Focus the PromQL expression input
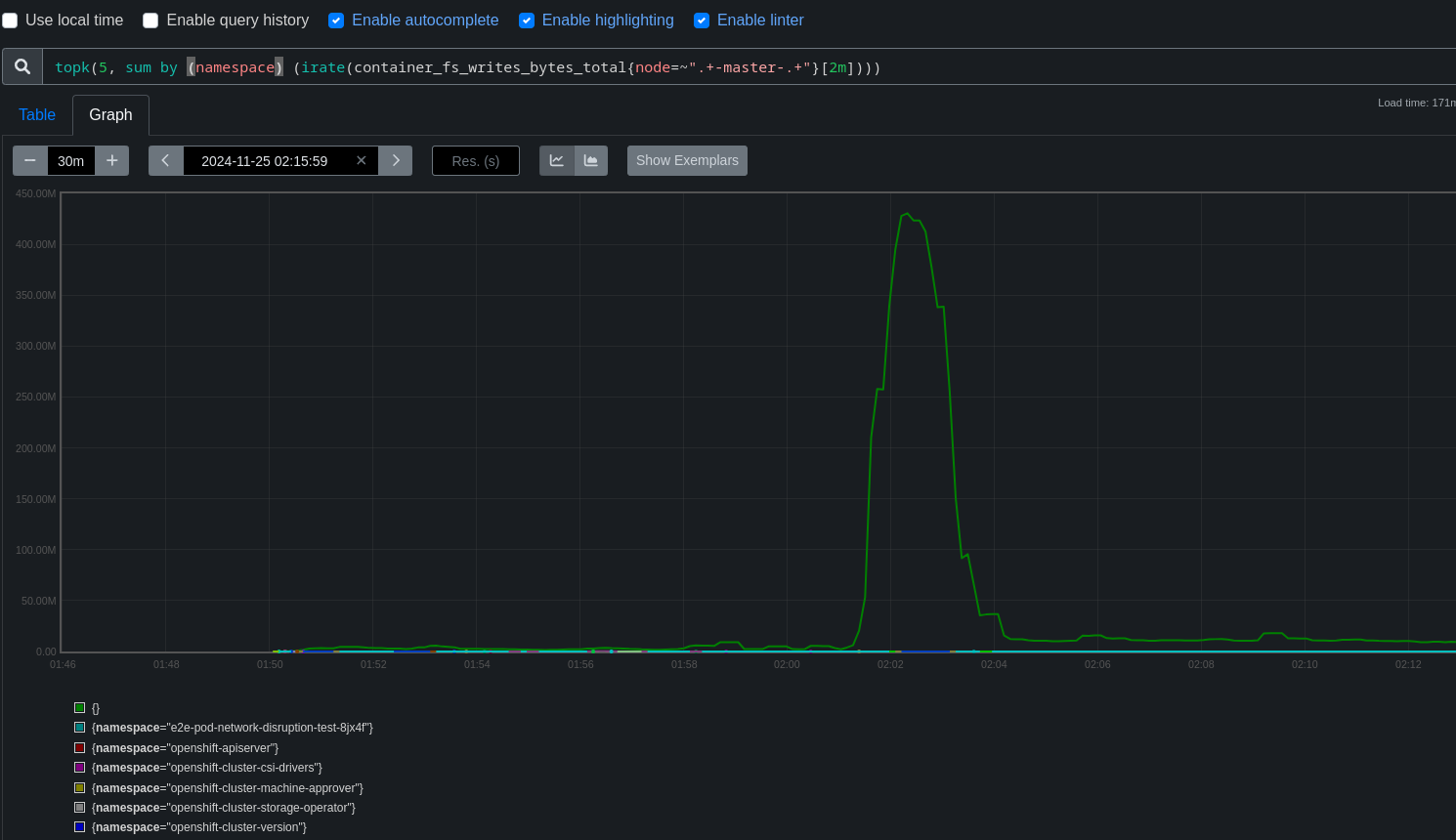The width and height of the screenshot is (1456, 840). click(749, 67)
